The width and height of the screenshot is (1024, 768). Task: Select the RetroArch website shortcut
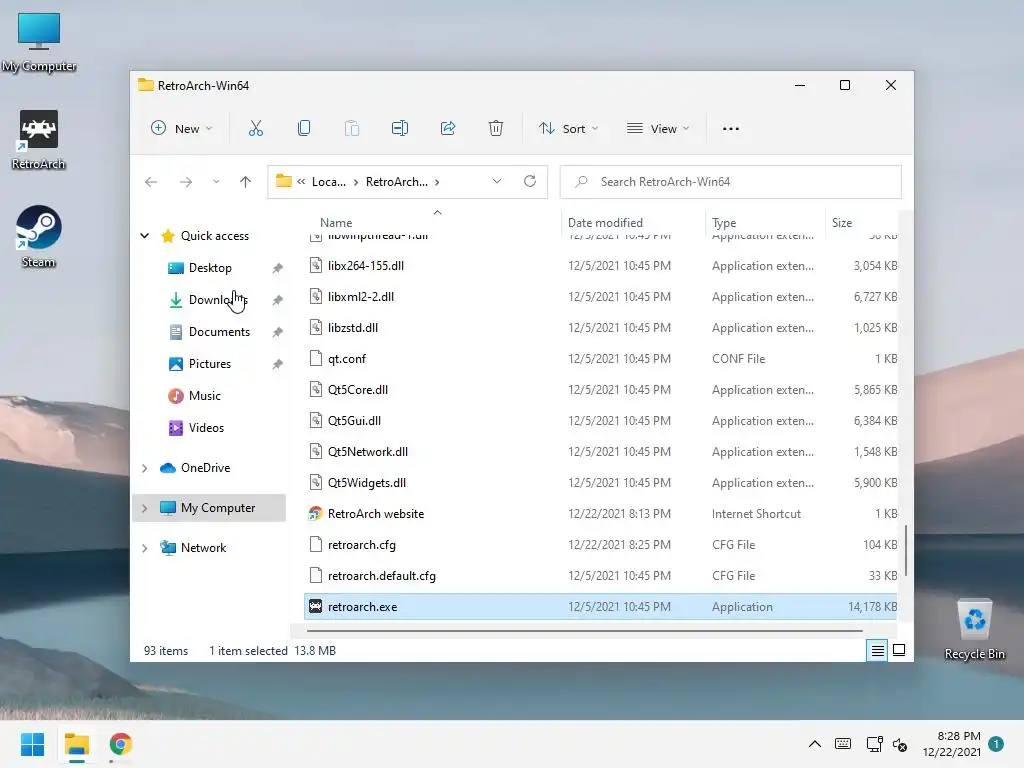[x=601, y=513]
